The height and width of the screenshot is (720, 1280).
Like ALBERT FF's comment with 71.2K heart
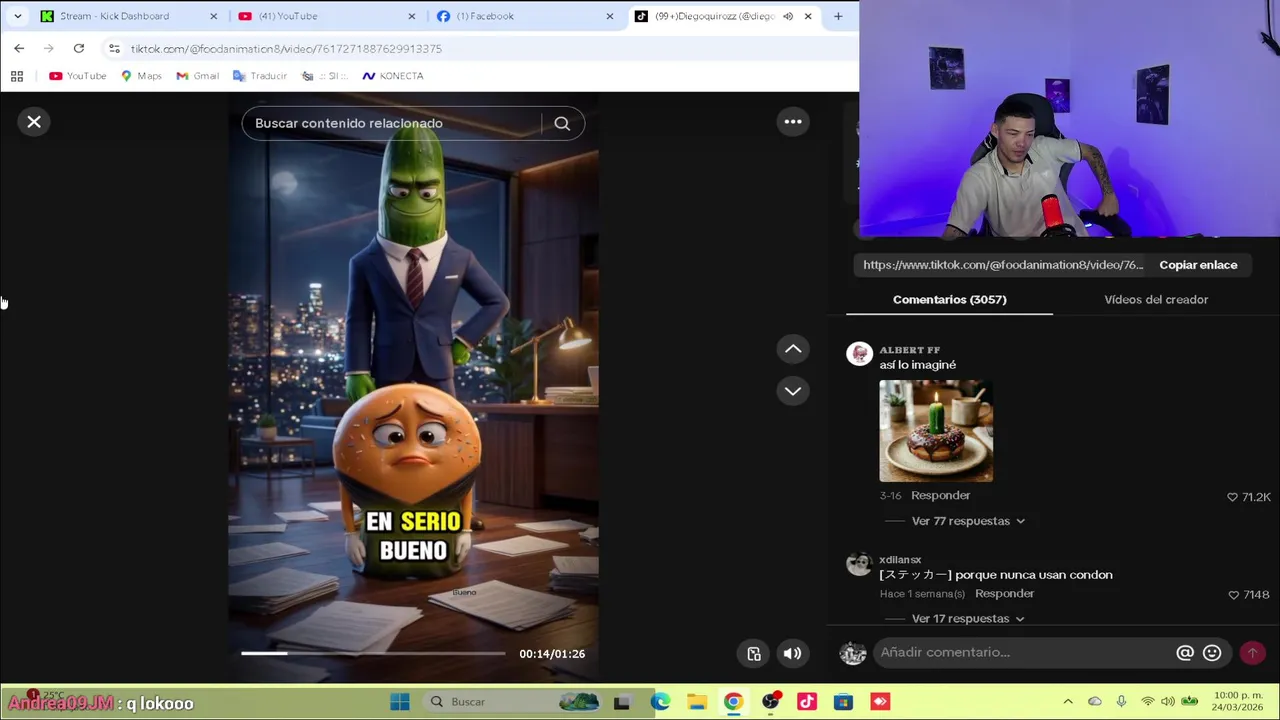(x=1232, y=497)
